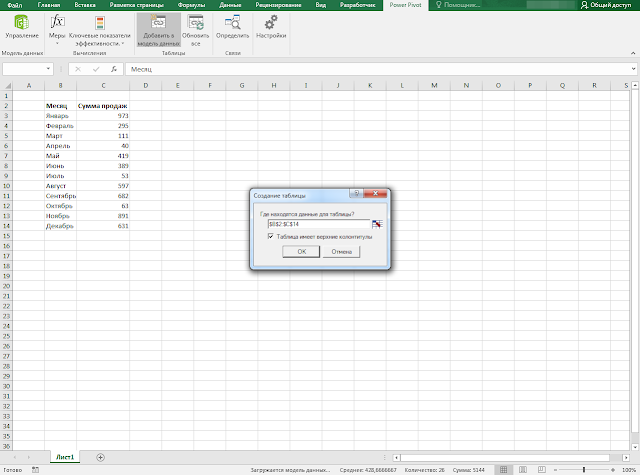Zoom out using minus button
The image size is (640, 475).
(555, 470)
